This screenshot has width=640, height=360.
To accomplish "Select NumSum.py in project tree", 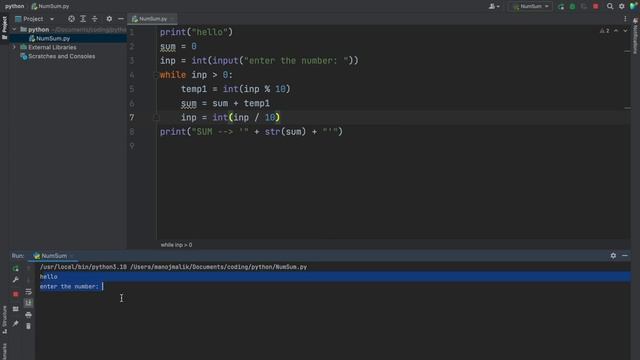I will (x=53, y=38).
